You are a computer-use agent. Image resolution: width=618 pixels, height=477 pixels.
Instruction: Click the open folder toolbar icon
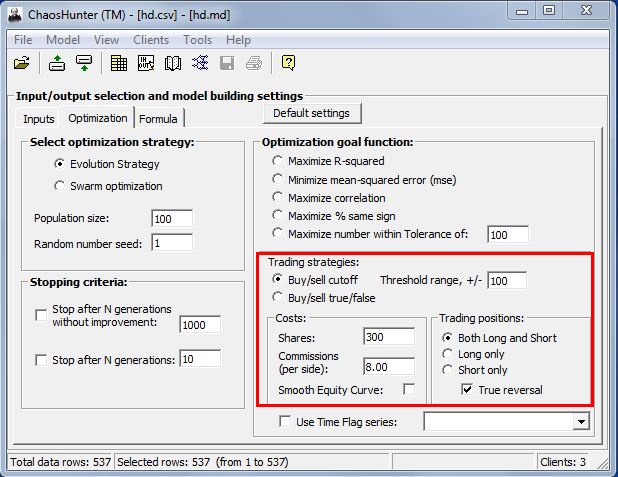[x=22, y=63]
